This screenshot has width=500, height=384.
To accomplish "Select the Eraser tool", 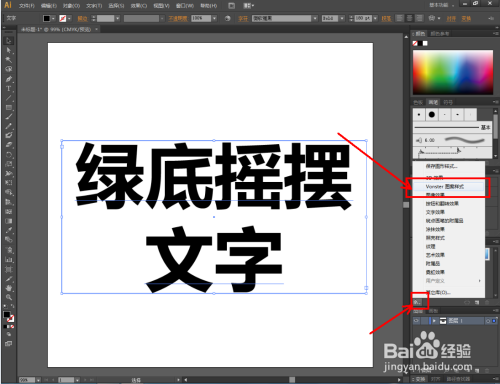I will [9, 145].
